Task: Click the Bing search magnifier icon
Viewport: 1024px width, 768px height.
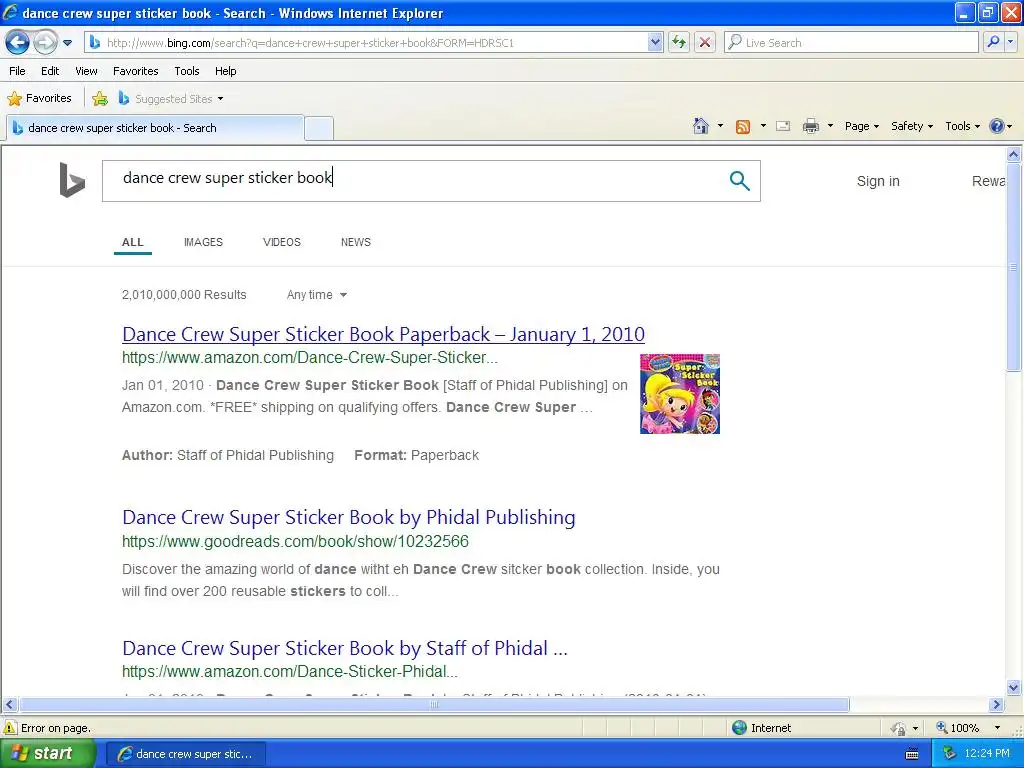Action: pyautogui.click(x=739, y=180)
